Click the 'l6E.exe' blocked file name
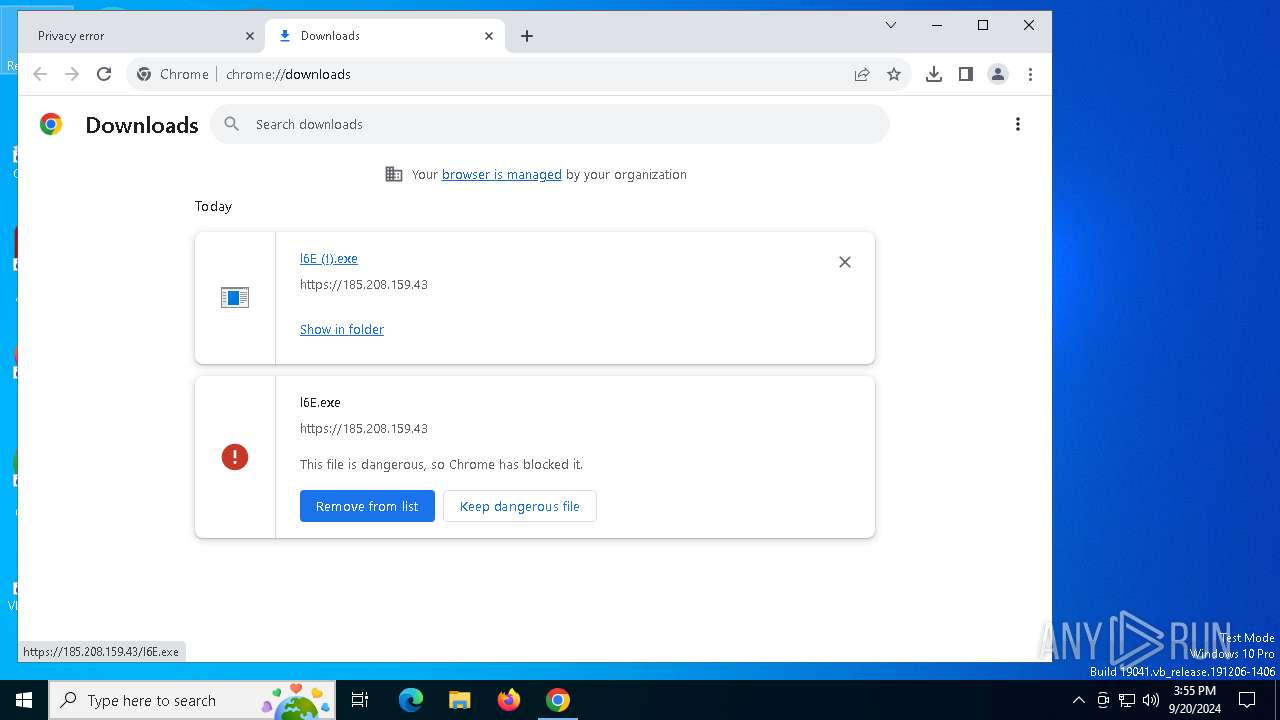This screenshot has width=1280, height=720. [x=320, y=402]
